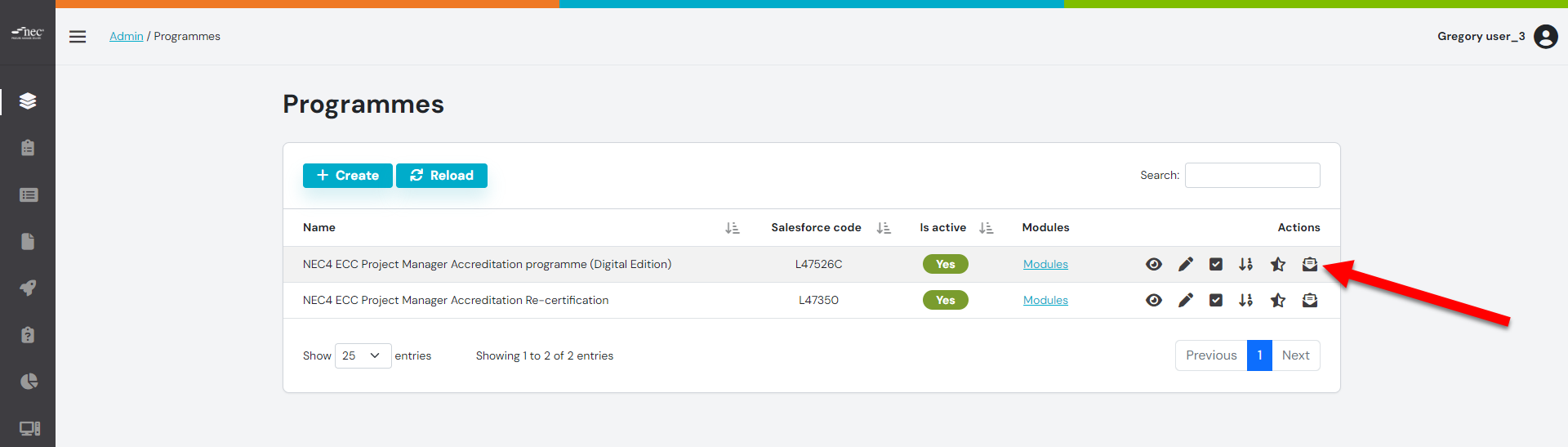
Task: Open the Show entries count dropdown
Action: [x=363, y=355]
